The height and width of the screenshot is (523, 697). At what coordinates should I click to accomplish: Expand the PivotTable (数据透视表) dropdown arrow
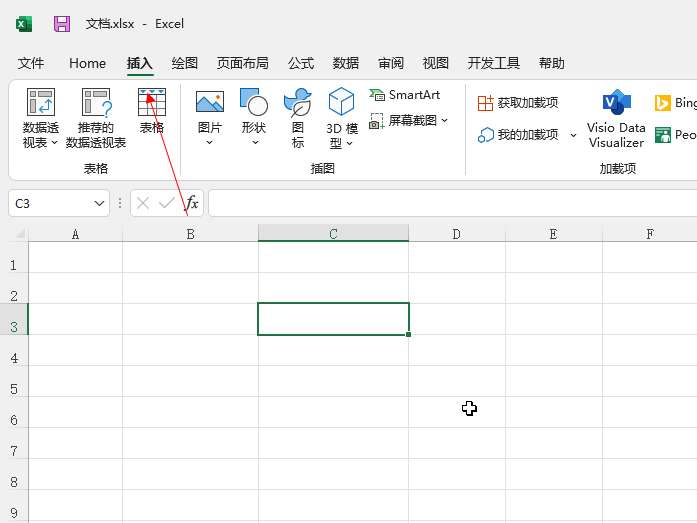[x=55, y=143]
